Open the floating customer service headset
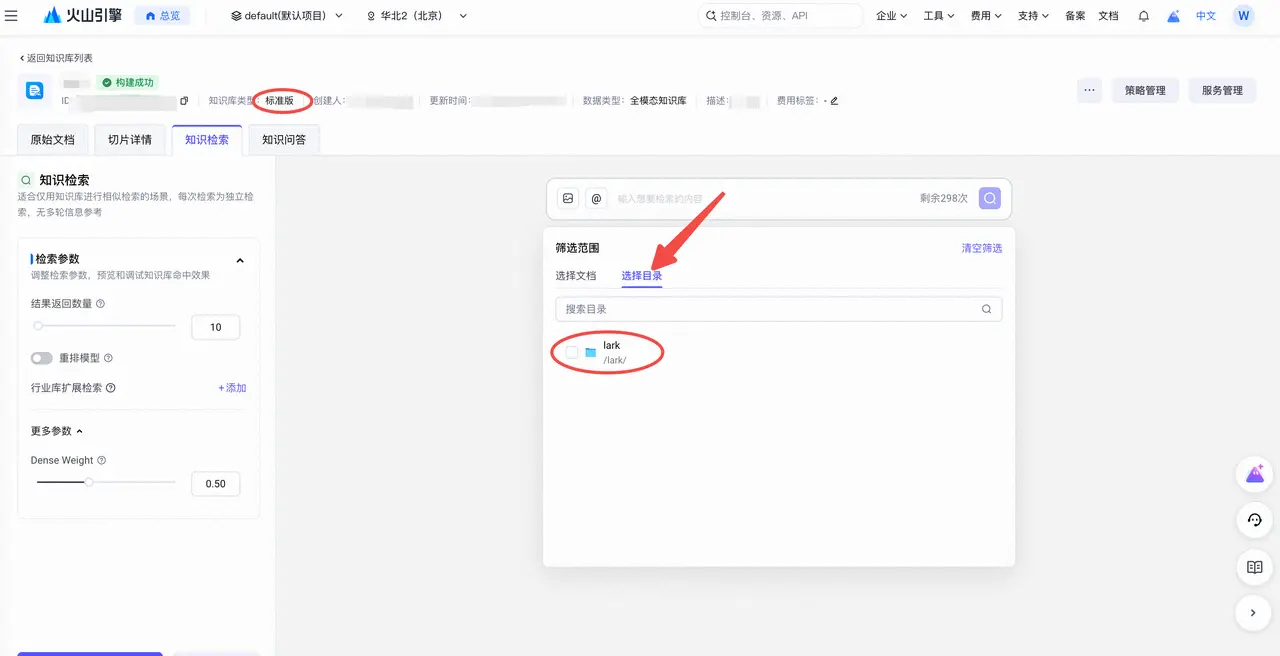Image resolution: width=1280 pixels, height=656 pixels. (x=1254, y=520)
